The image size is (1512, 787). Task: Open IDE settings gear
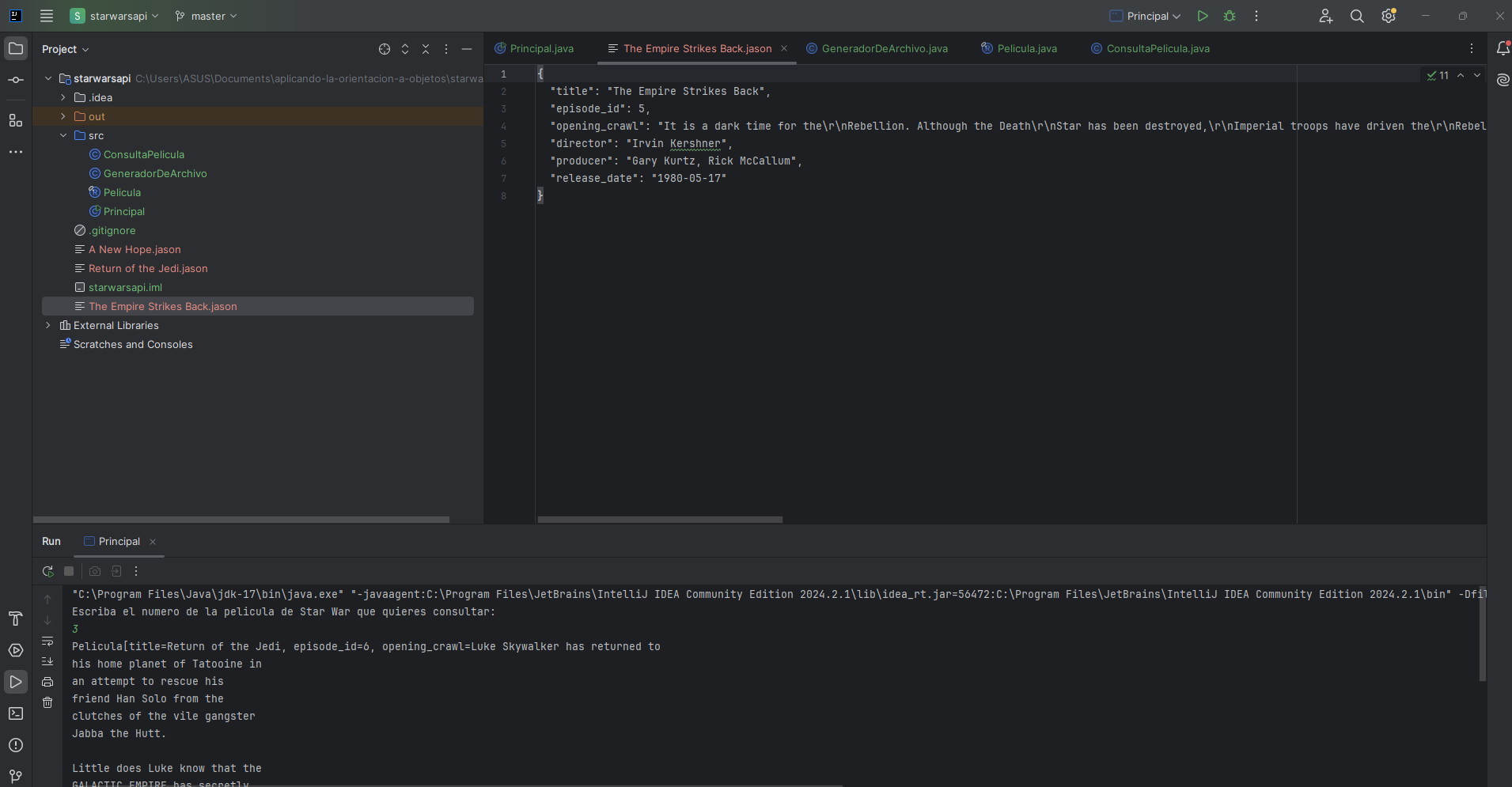click(x=1389, y=16)
